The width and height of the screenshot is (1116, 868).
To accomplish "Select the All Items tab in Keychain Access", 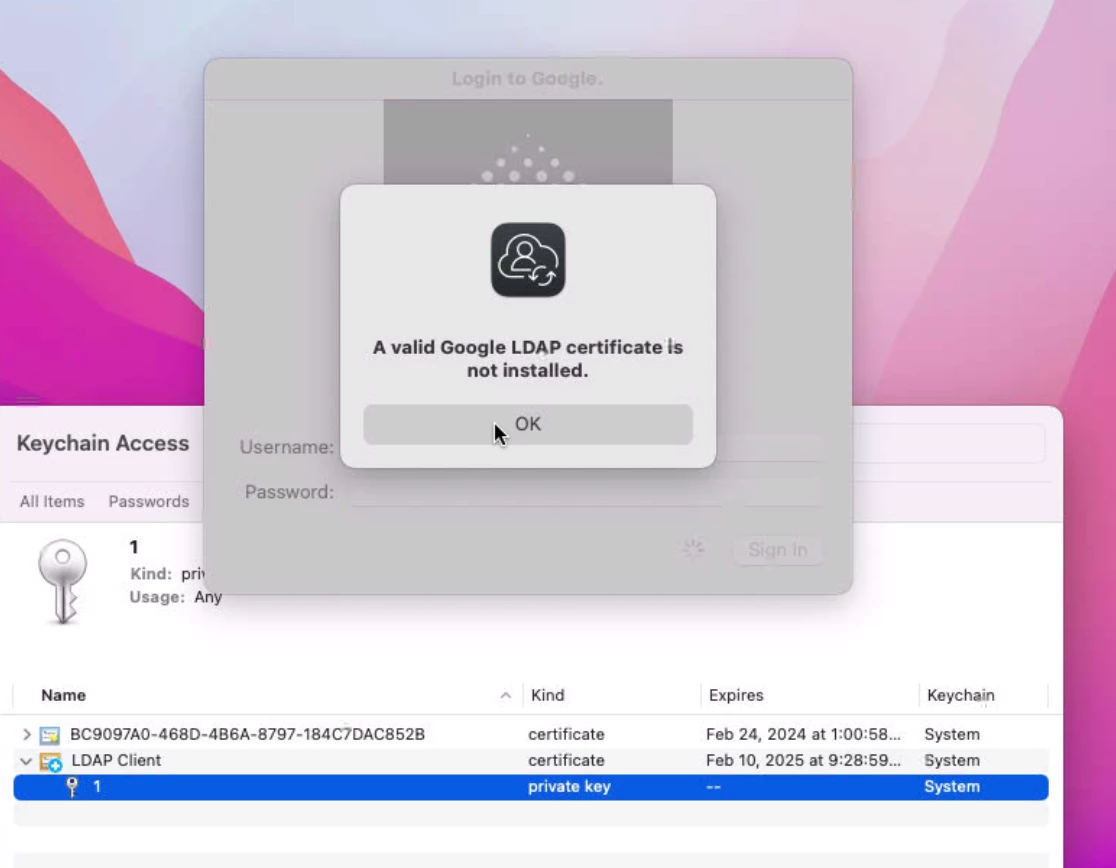I will pyautogui.click(x=52, y=502).
